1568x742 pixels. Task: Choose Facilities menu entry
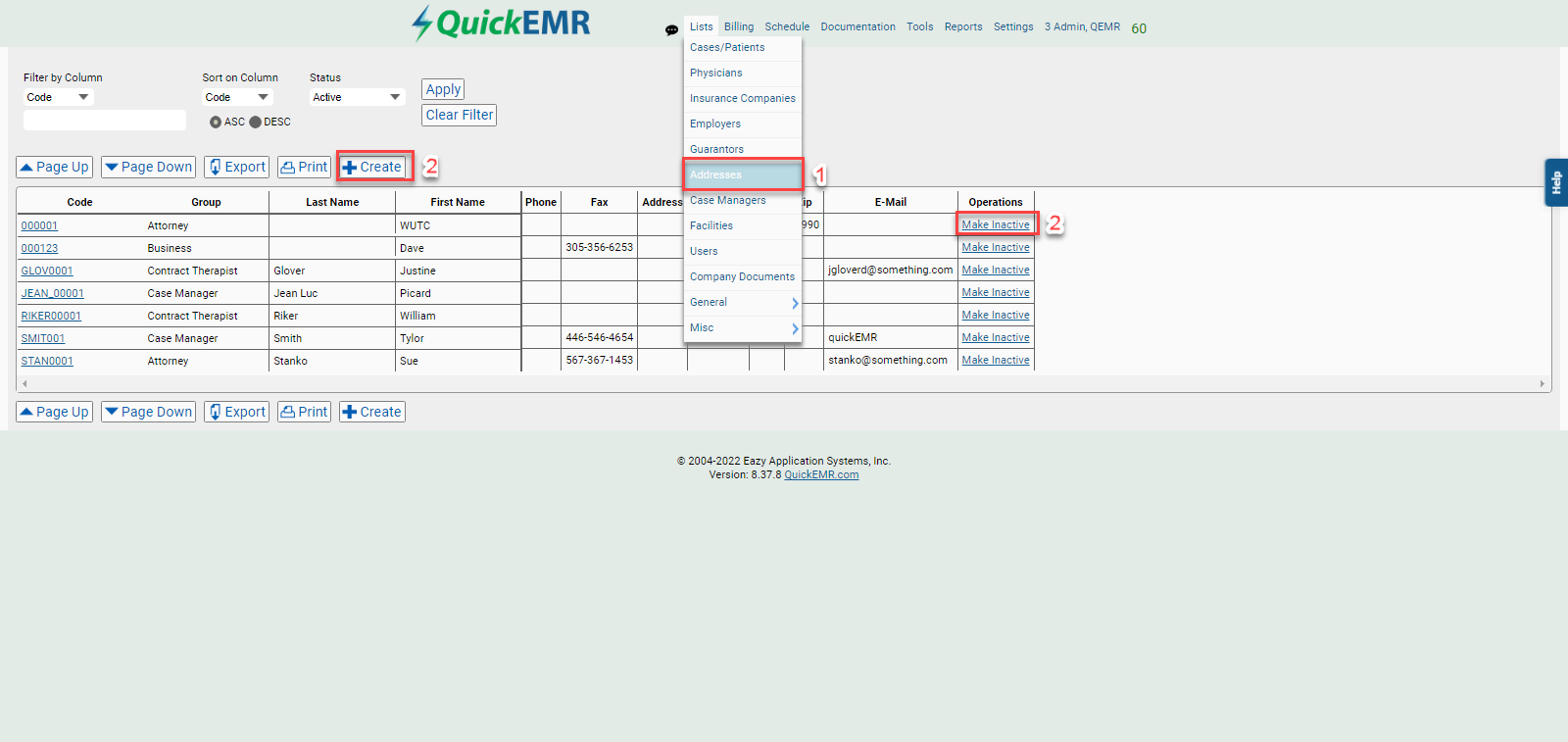point(743,226)
